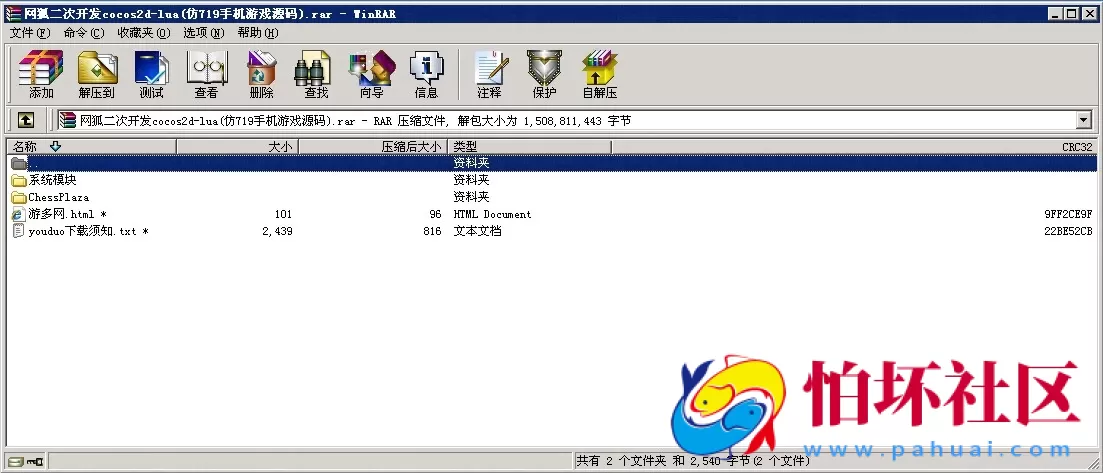The height and width of the screenshot is (473, 1103).
Task: Sort by 类型 column header
Action: [x=530, y=146]
